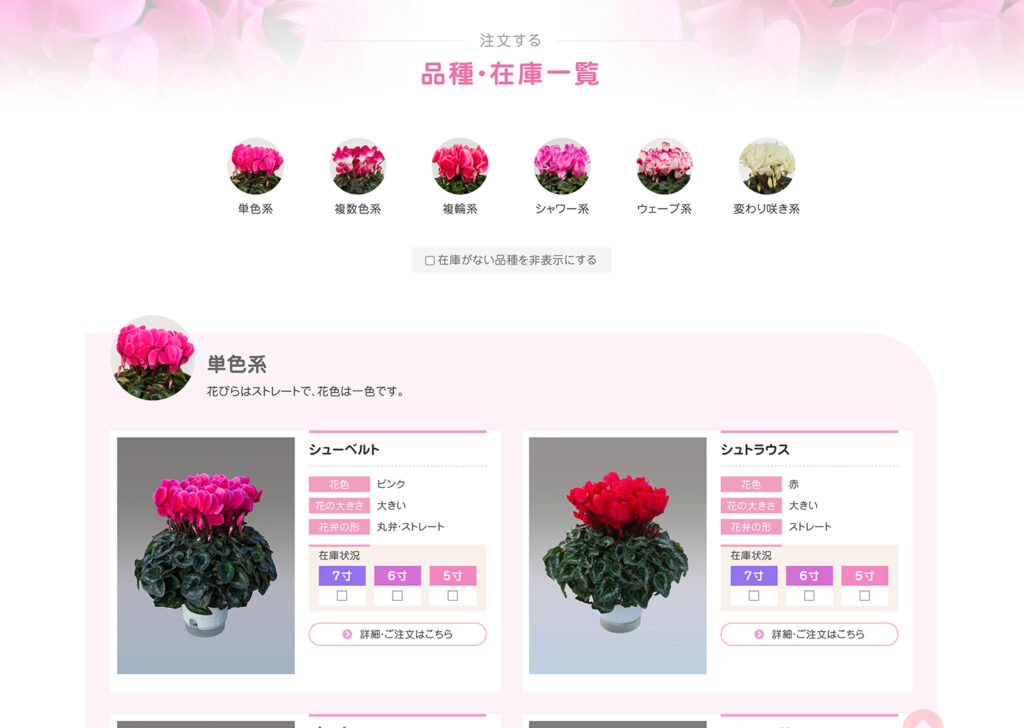This screenshot has height=728, width=1024.
Task: Open the ウェーブ系 category icon
Action: click(664, 166)
